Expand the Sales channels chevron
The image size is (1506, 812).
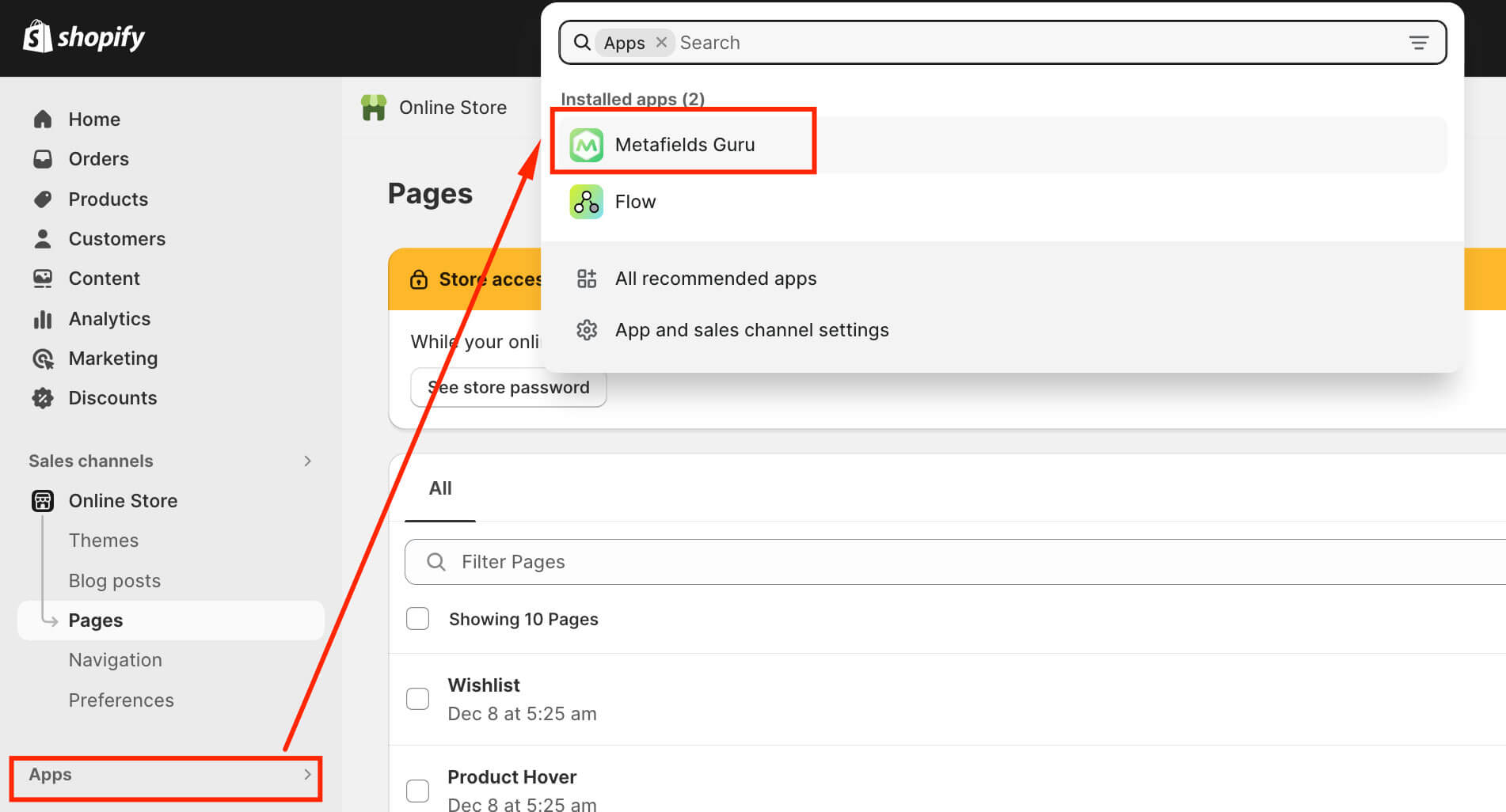[x=307, y=461]
